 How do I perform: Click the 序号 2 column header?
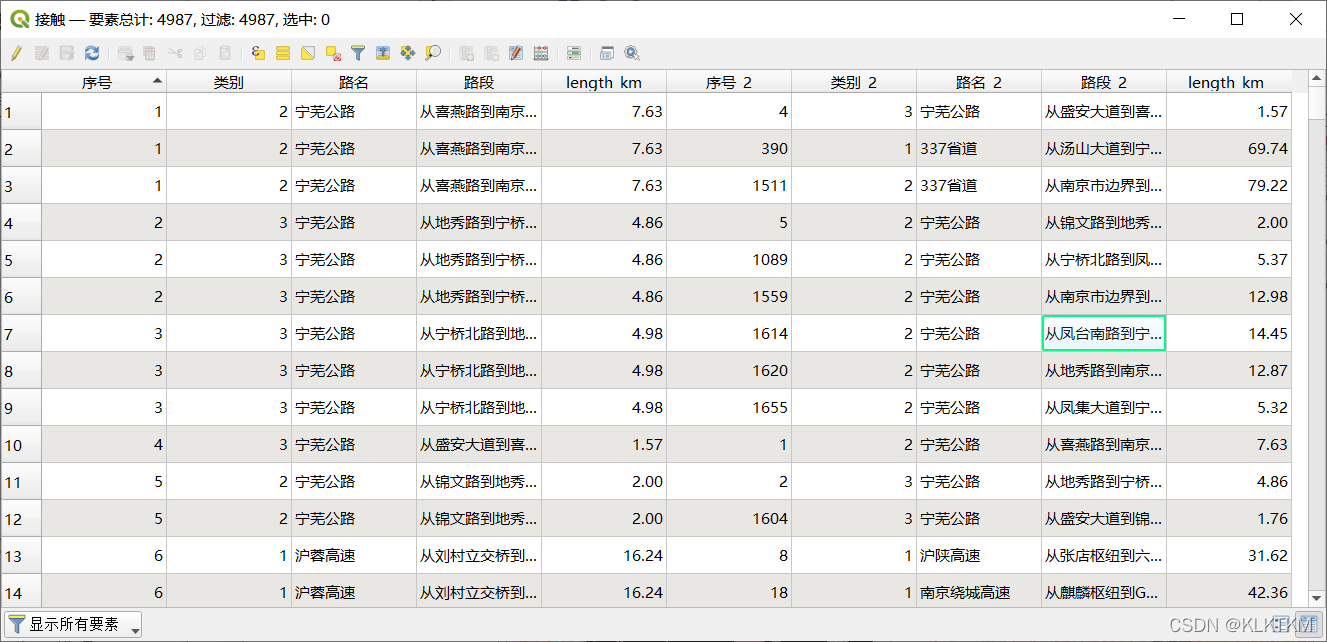pos(729,82)
